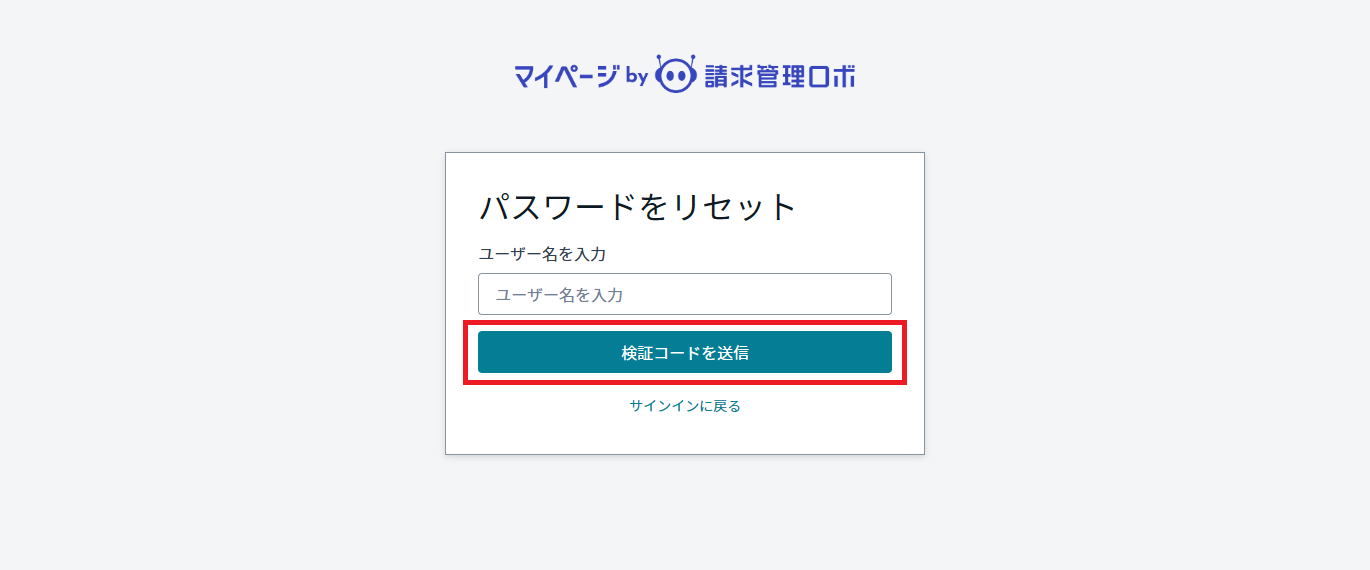Click the robot face logo icon
1370x570 pixels.
click(x=674, y=75)
